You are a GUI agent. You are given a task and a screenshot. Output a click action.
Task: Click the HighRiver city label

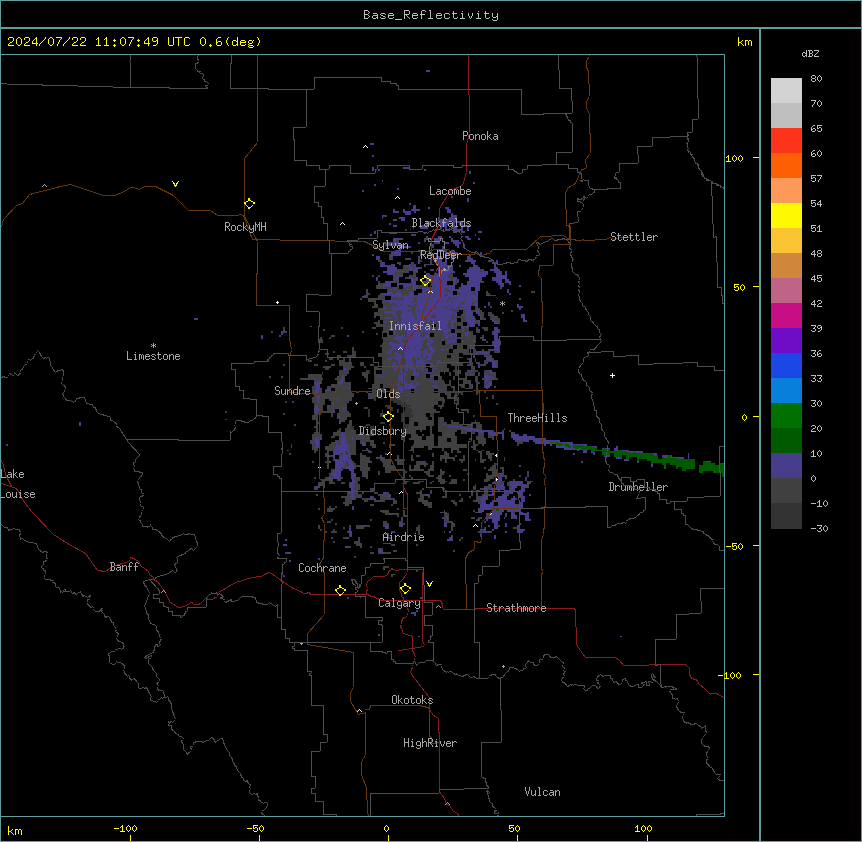430,743
